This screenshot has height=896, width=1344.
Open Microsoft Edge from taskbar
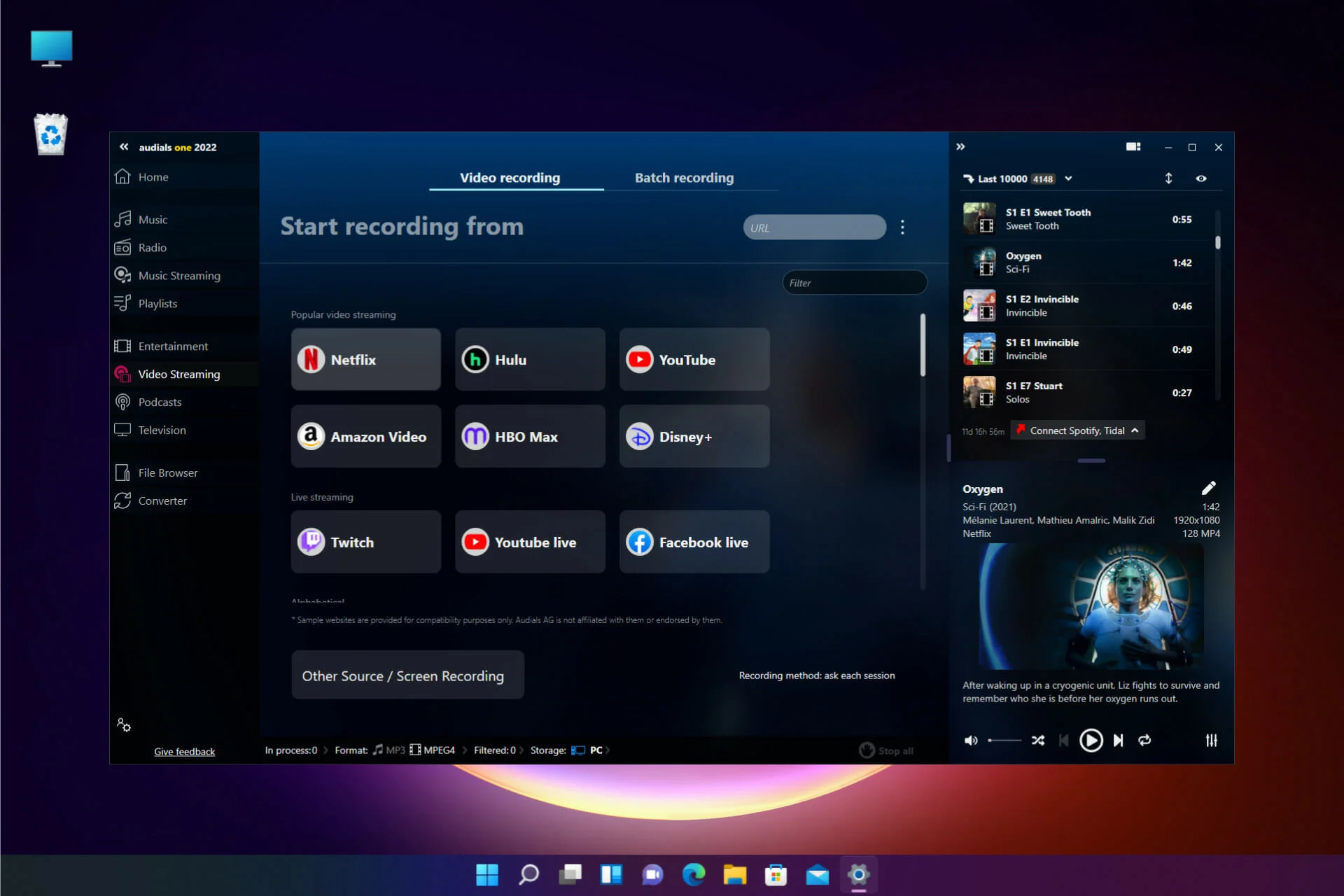[694, 874]
